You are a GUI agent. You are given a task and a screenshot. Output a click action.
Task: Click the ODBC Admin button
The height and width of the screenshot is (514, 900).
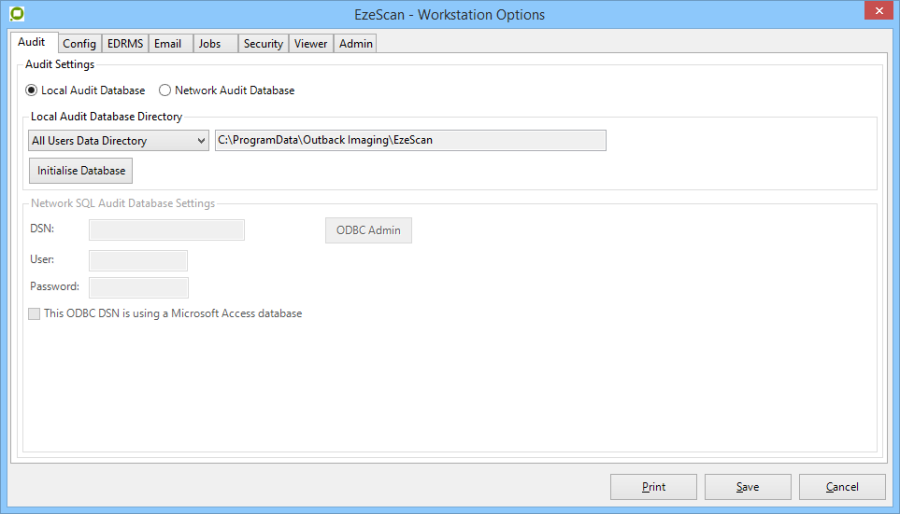(x=368, y=230)
